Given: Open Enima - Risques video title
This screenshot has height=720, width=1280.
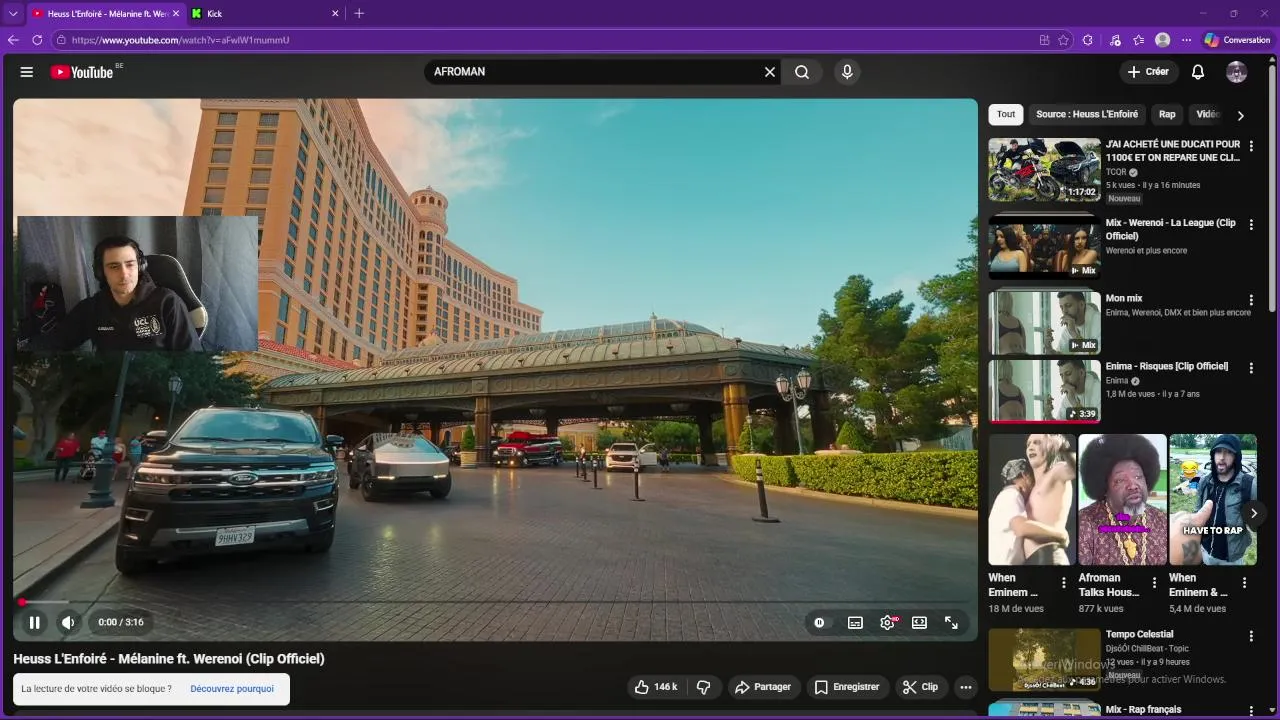Looking at the screenshot, I should [x=1166, y=367].
